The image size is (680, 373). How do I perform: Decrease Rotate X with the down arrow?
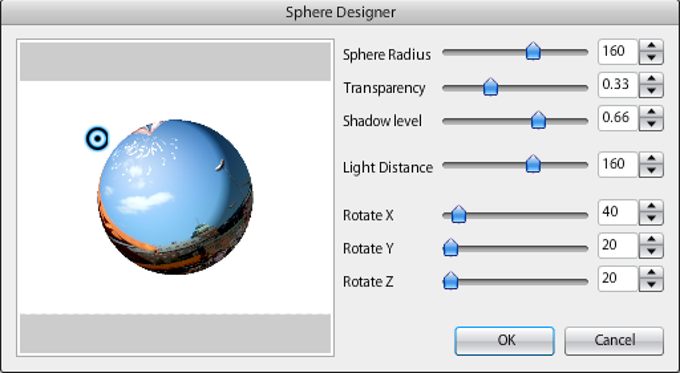pos(651,218)
